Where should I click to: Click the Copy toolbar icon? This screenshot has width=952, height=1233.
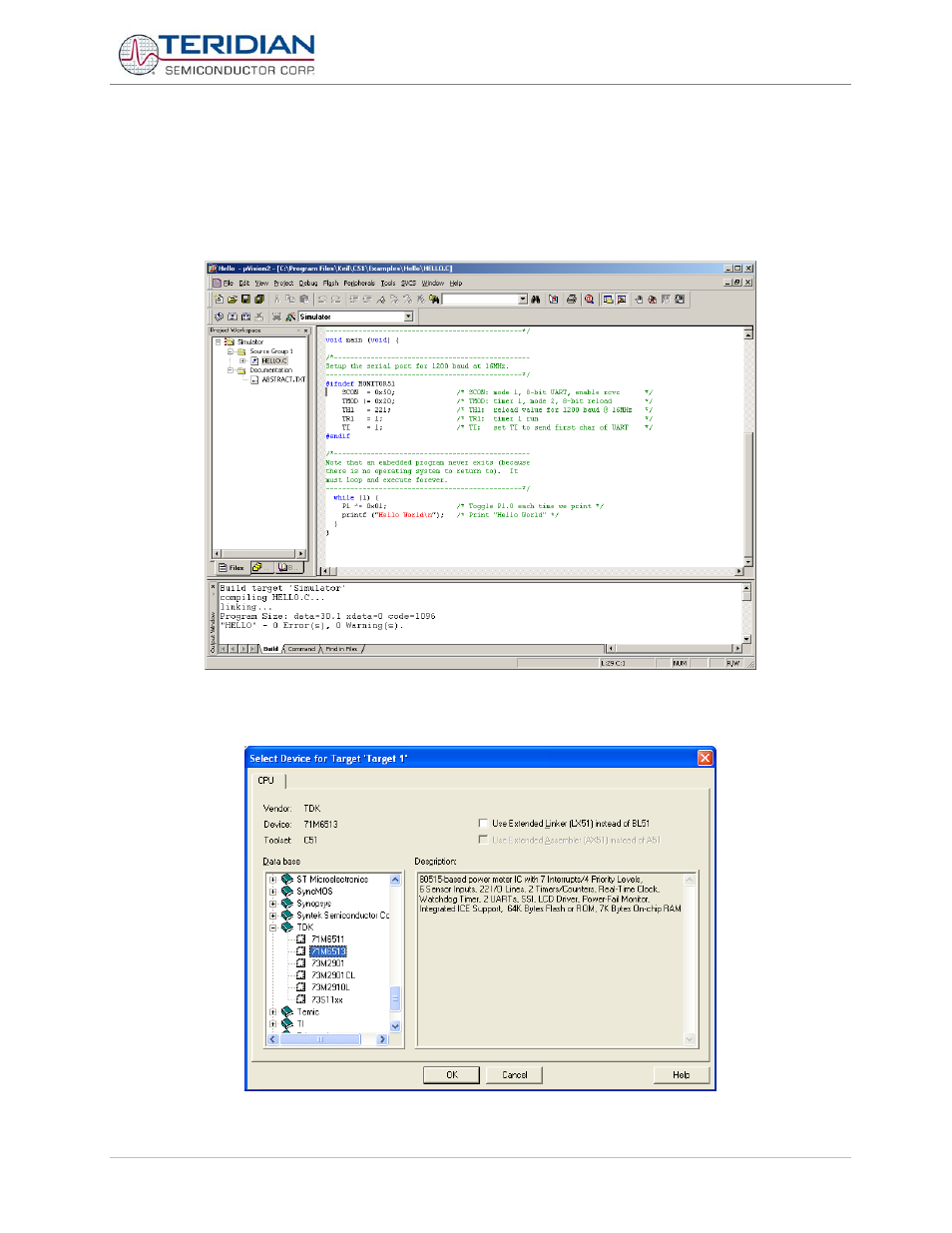pos(290,300)
